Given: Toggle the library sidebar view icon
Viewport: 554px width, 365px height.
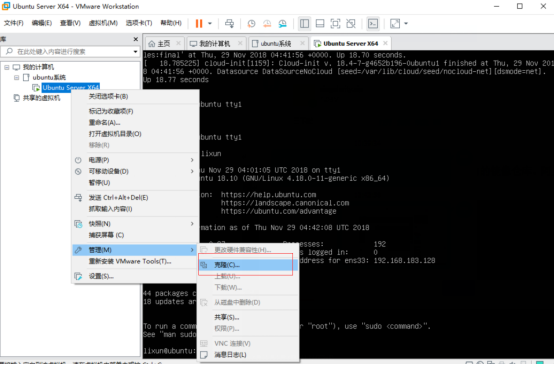Looking at the screenshot, I should [304, 24].
